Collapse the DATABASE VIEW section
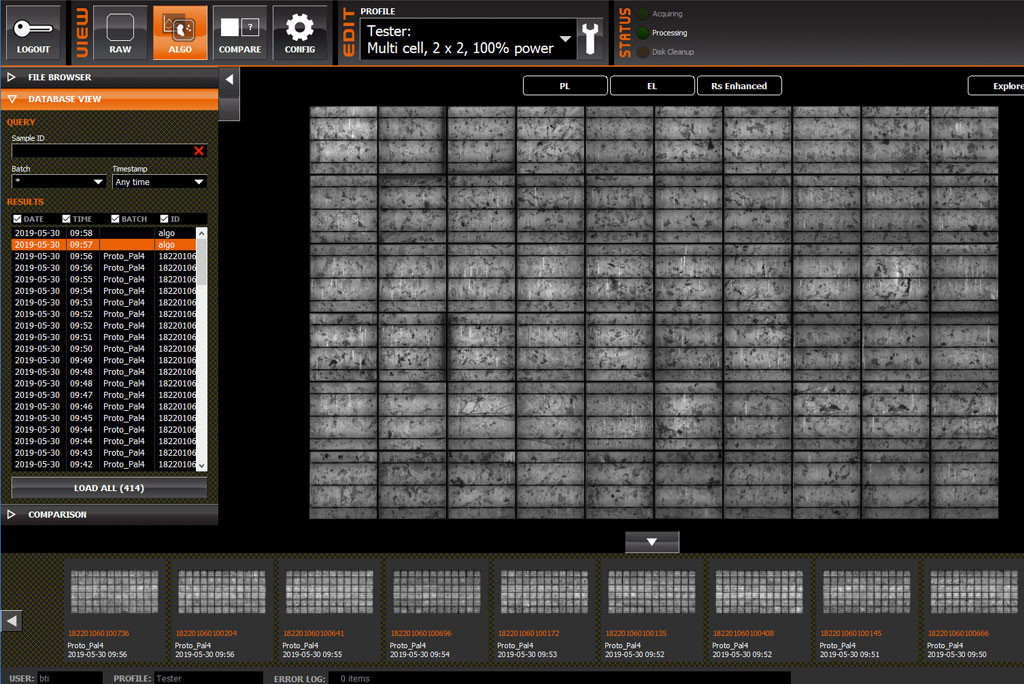The height and width of the screenshot is (684, 1024). pos(109,99)
